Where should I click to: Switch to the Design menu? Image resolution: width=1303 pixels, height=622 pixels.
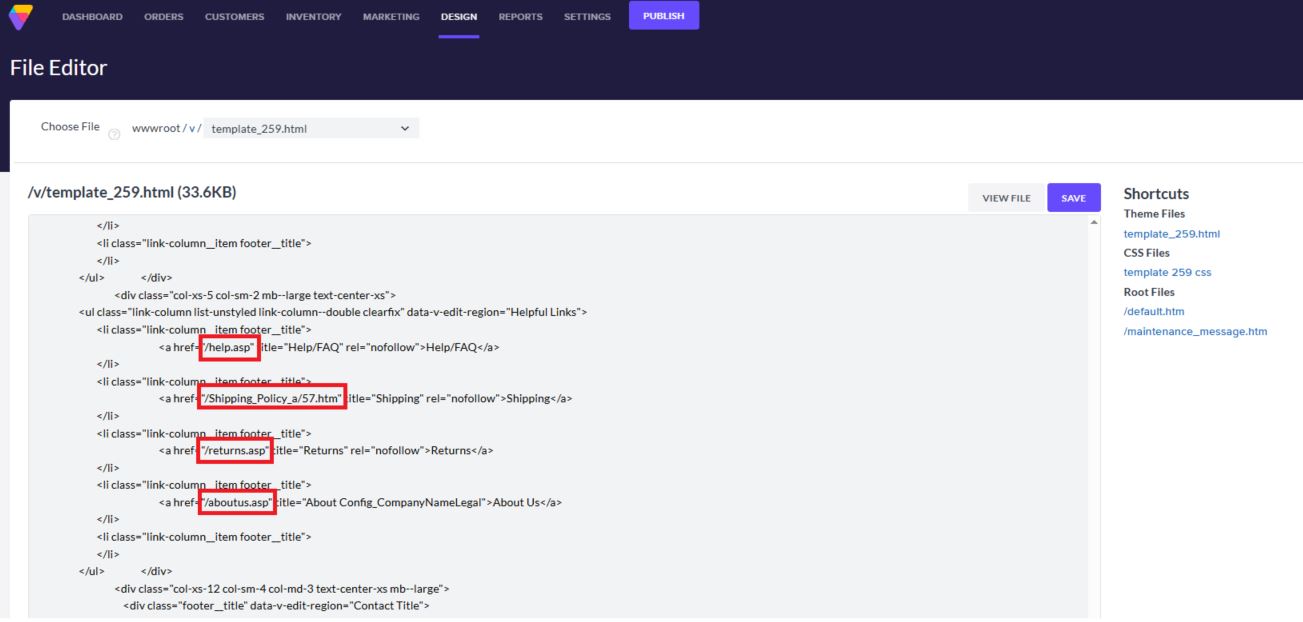coord(459,16)
